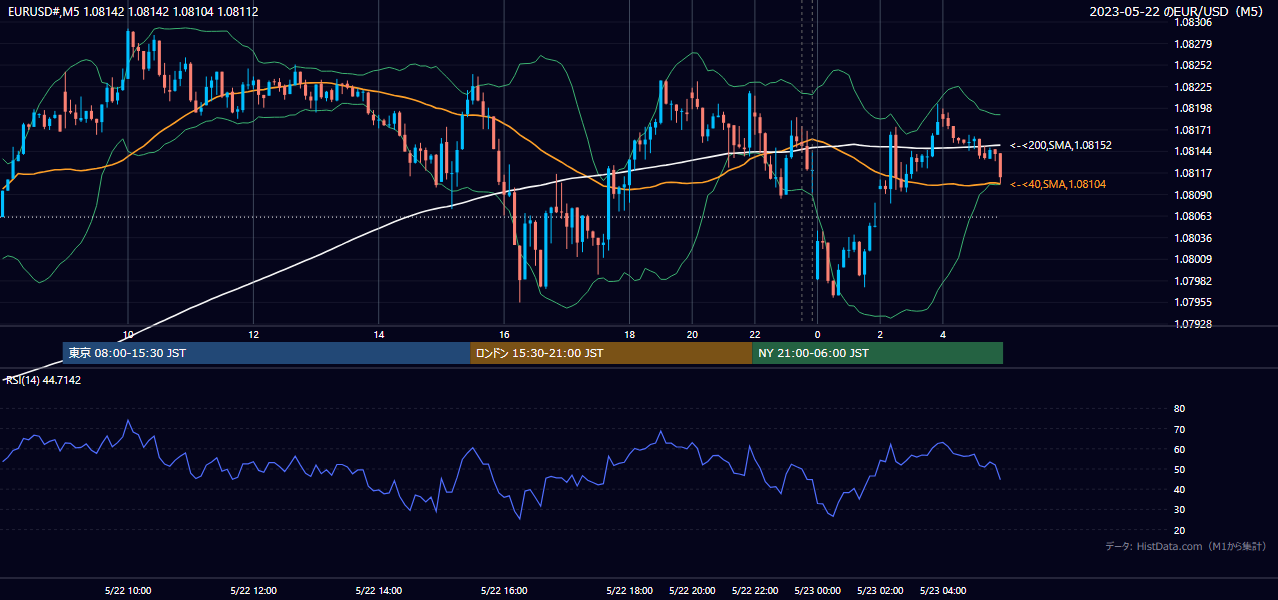The height and width of the screenshot is (600, 1278).
Task: Click hour label 12 under price chart
Action: [x=253, y=334]
